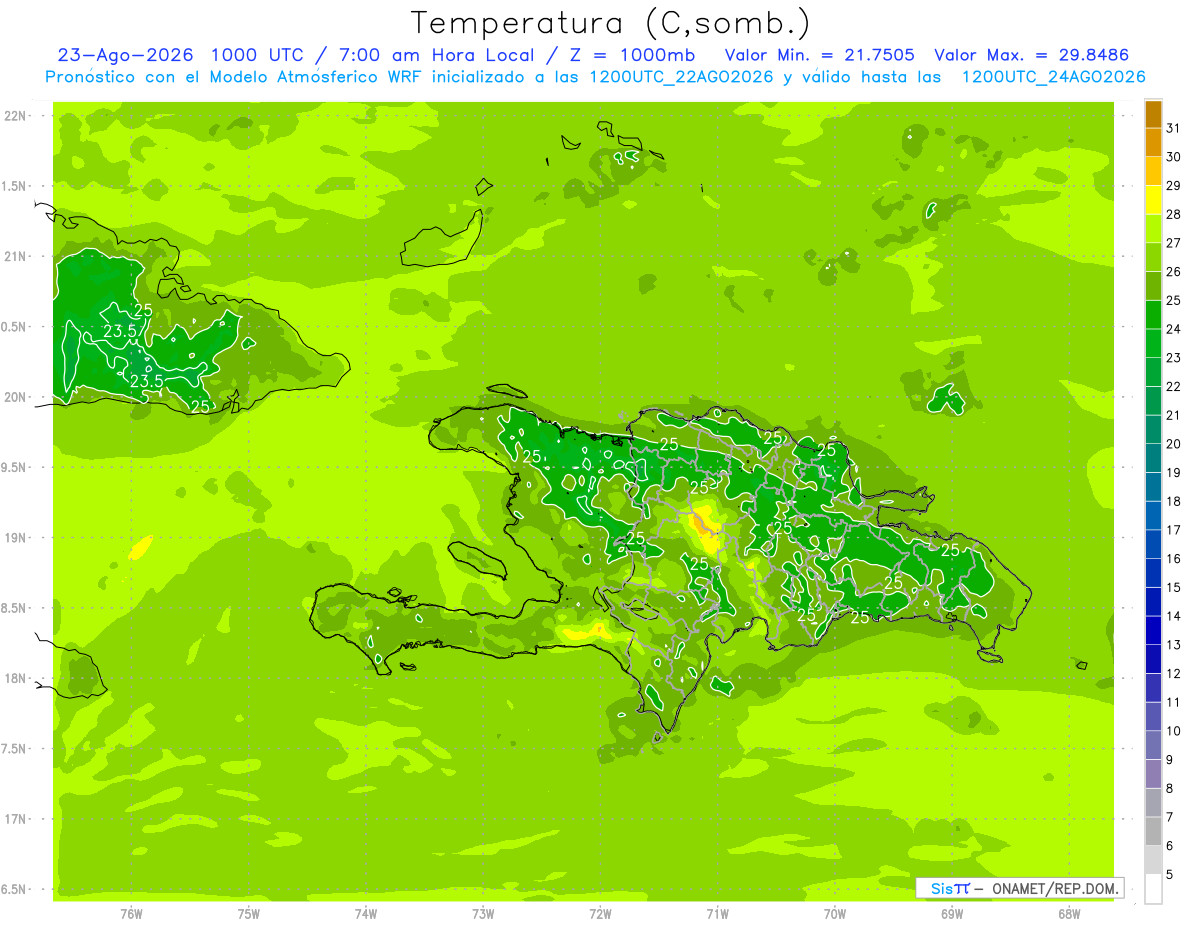Viewport: 1200px width, 927px height.
Task: Click the '21N' latitude axis label
Action: click(15, 256)
